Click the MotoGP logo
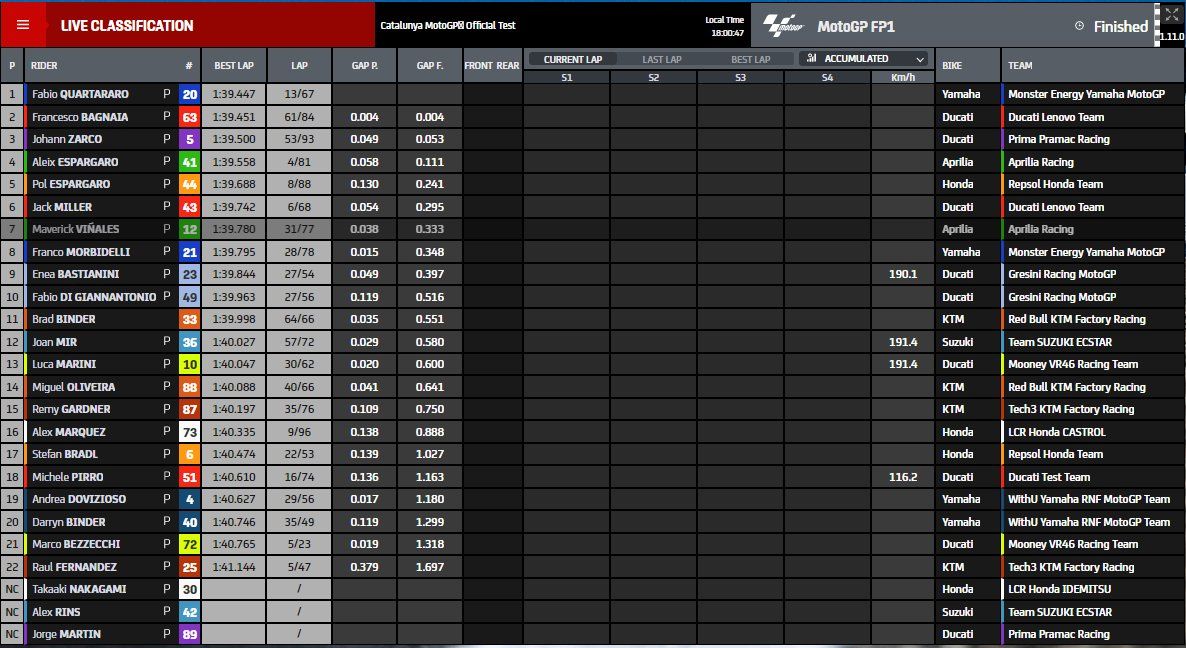Viewport: 1186px width, 648px height. pyautogui.click(x=784, y=25)
